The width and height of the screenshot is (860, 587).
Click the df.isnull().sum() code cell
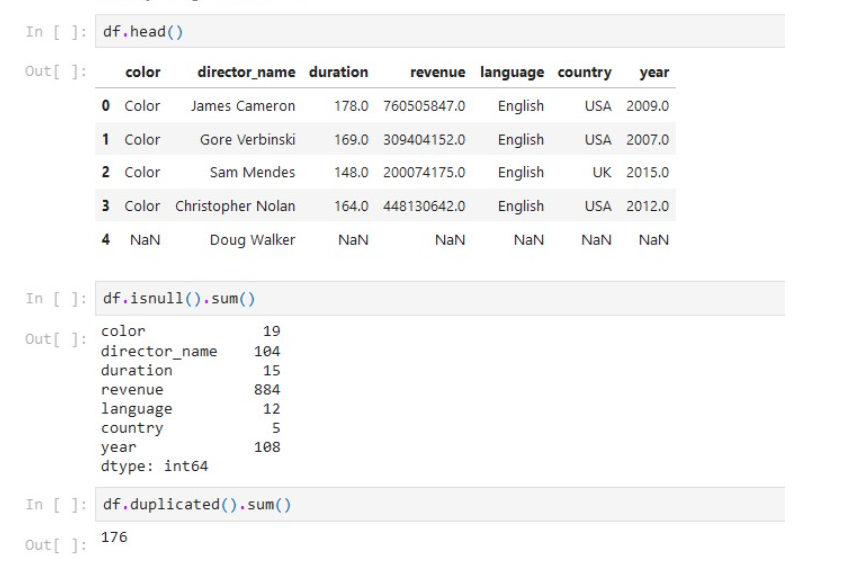point(439,298)
